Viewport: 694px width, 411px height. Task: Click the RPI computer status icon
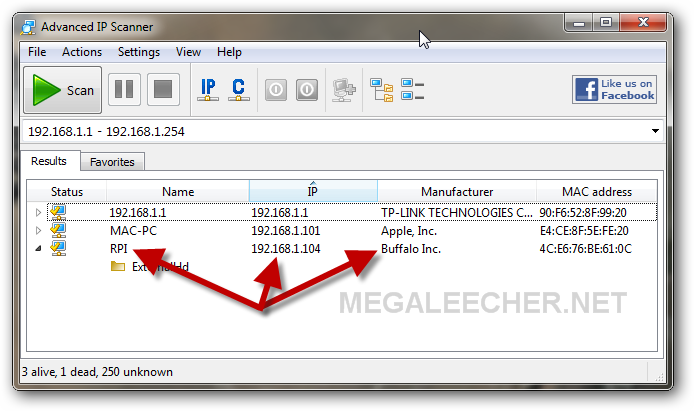coord(58,248)
